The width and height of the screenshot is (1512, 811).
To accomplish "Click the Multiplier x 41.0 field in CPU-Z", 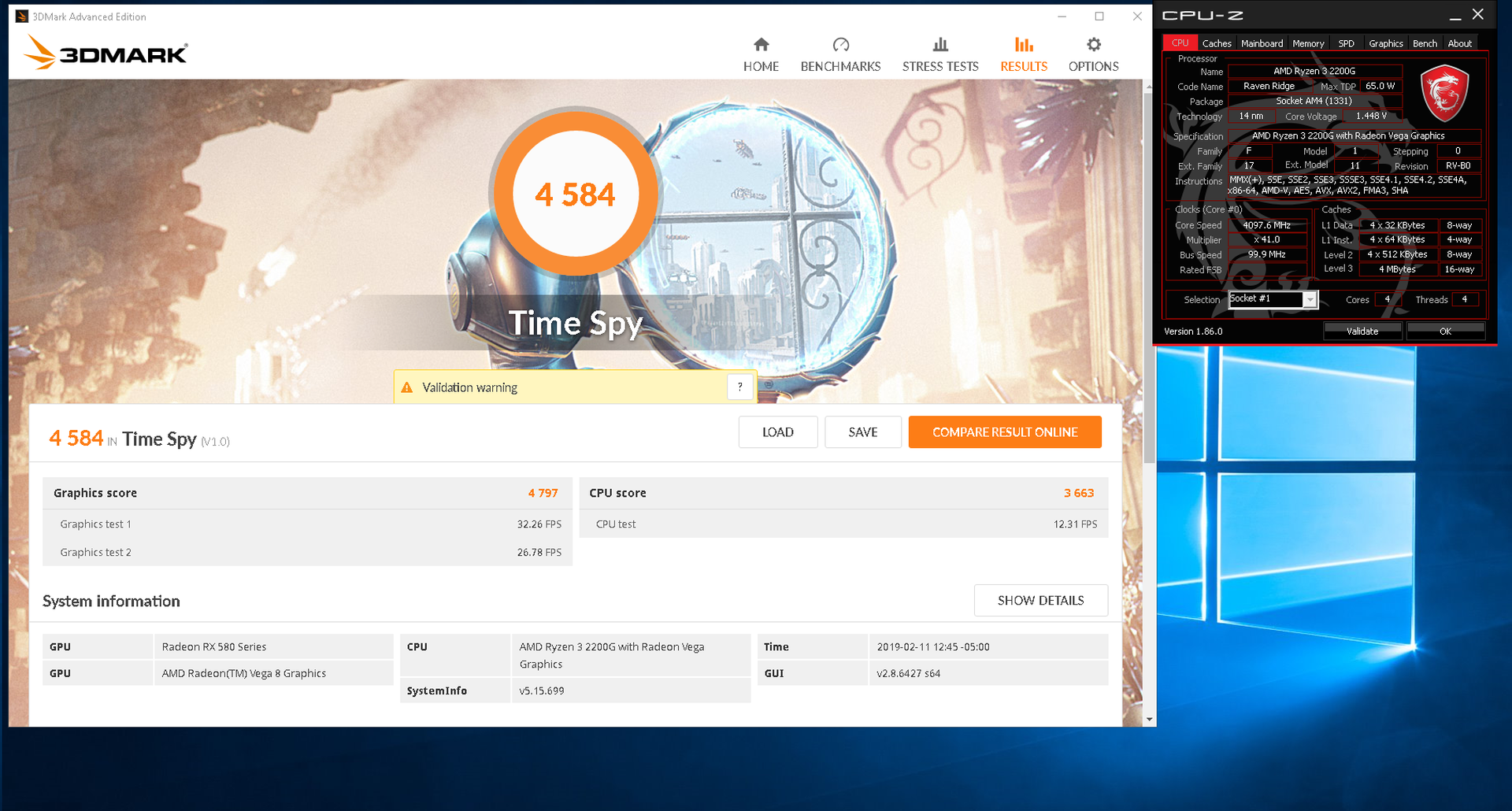I will pos(1267,239).
